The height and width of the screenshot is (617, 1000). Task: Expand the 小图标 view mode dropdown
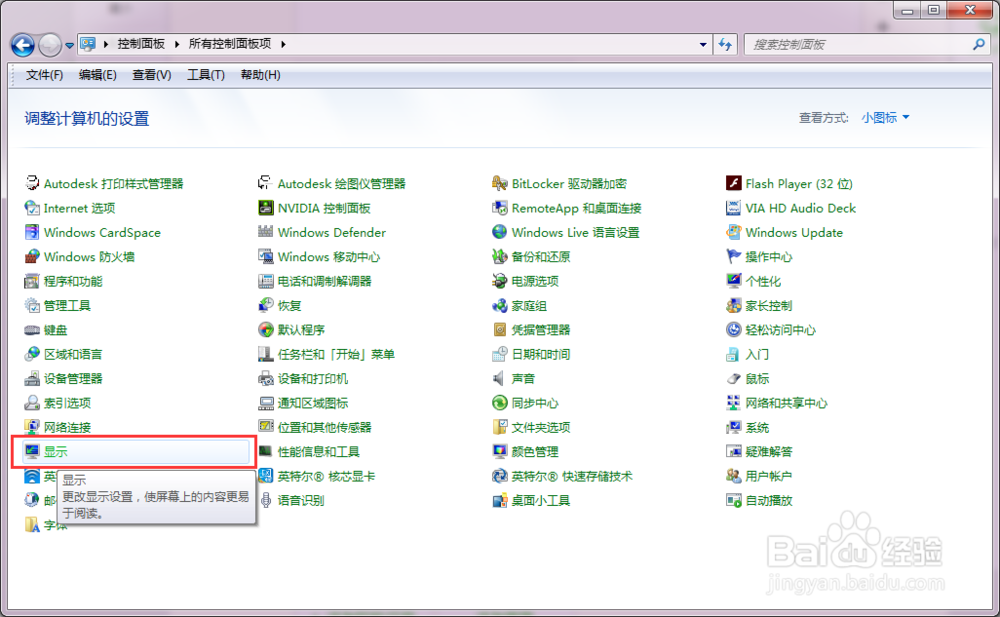coord(885,117)
